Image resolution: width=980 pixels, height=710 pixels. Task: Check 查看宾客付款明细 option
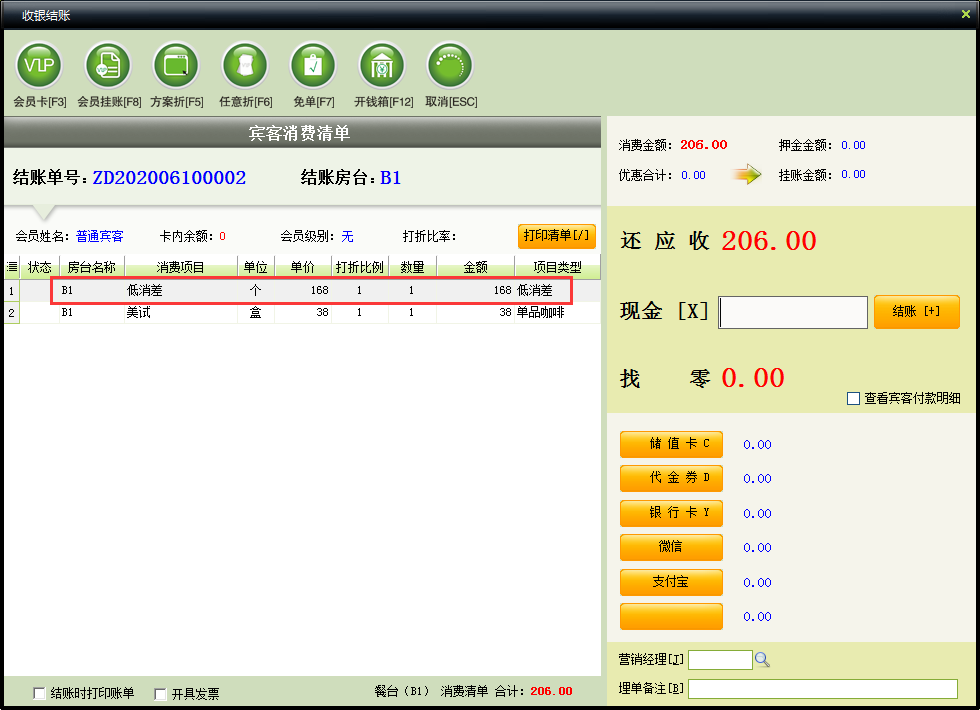tap(853, 398)
